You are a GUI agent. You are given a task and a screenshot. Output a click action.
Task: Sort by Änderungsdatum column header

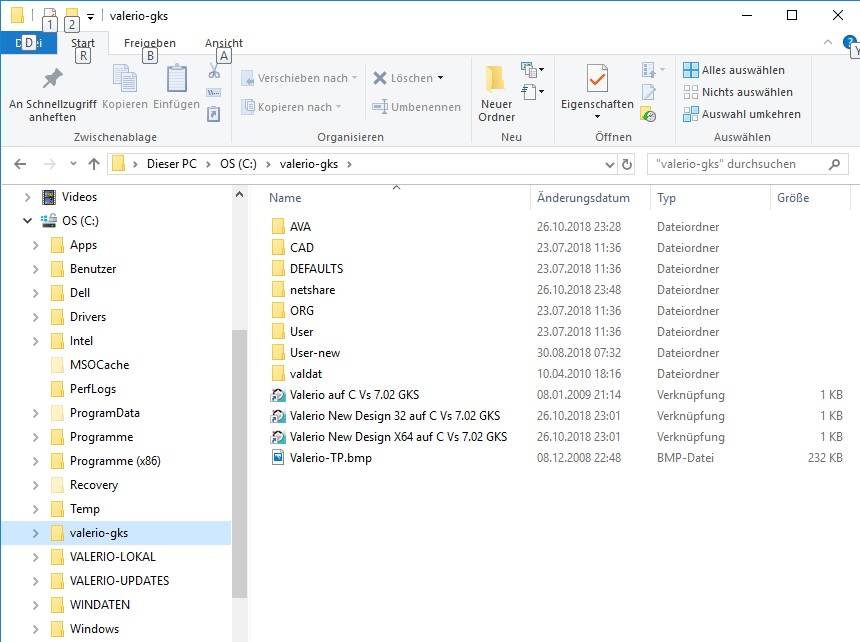(x=583, y=198)
